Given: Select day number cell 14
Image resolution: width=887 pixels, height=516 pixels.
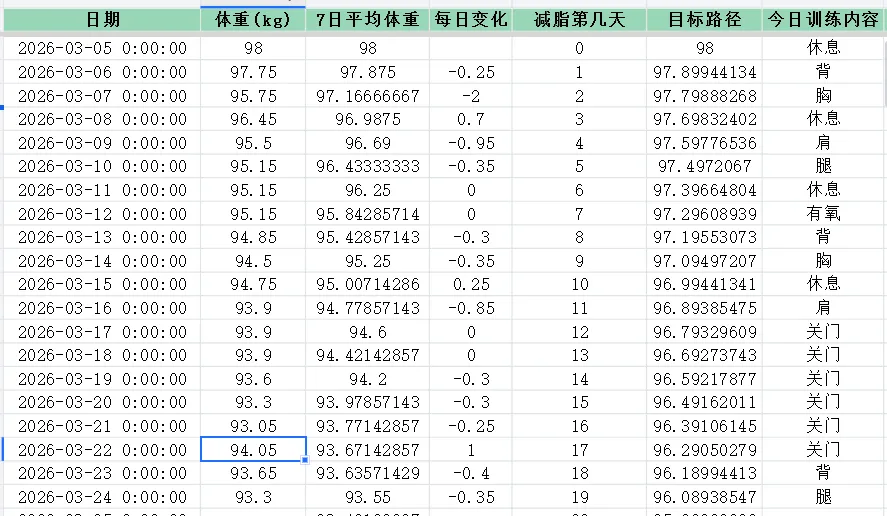Looking at the screenshot, I should 579,379.
